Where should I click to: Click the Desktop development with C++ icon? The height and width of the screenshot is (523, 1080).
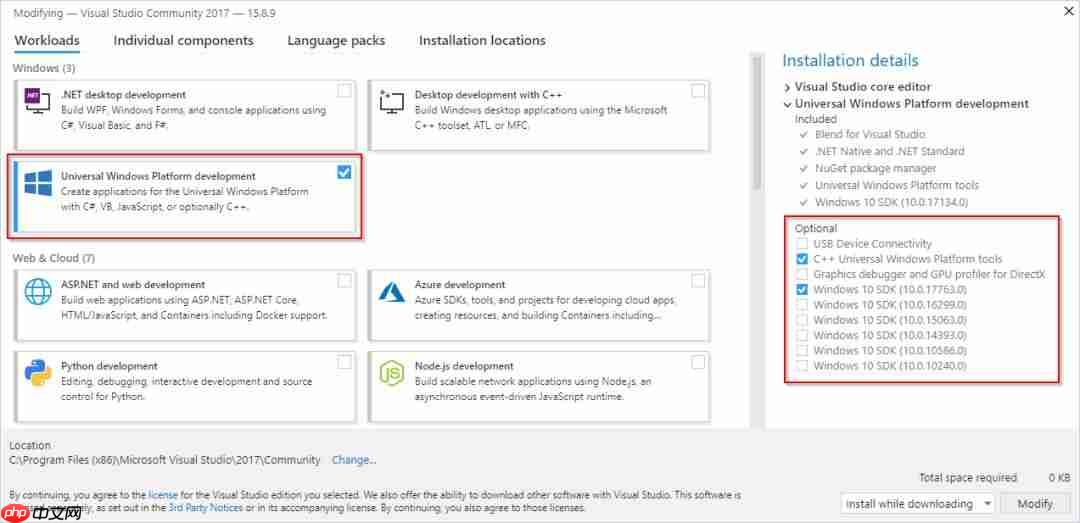coord(391,102)
